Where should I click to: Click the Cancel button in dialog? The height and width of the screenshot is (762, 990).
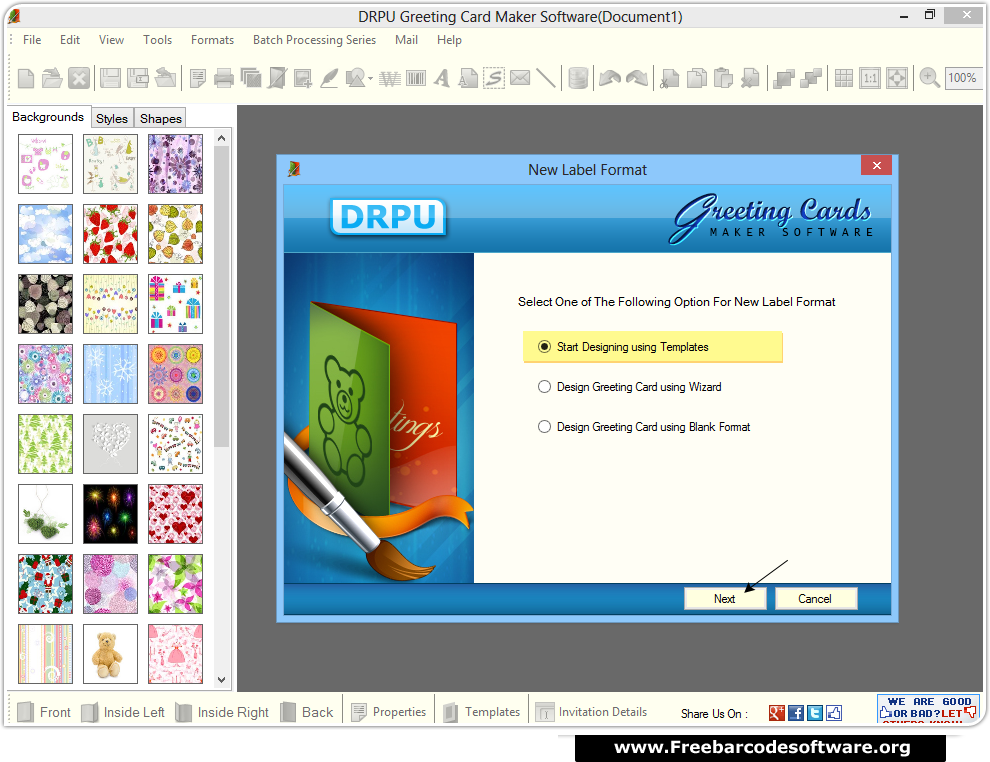pyautogui.click(x=815, y=598)
